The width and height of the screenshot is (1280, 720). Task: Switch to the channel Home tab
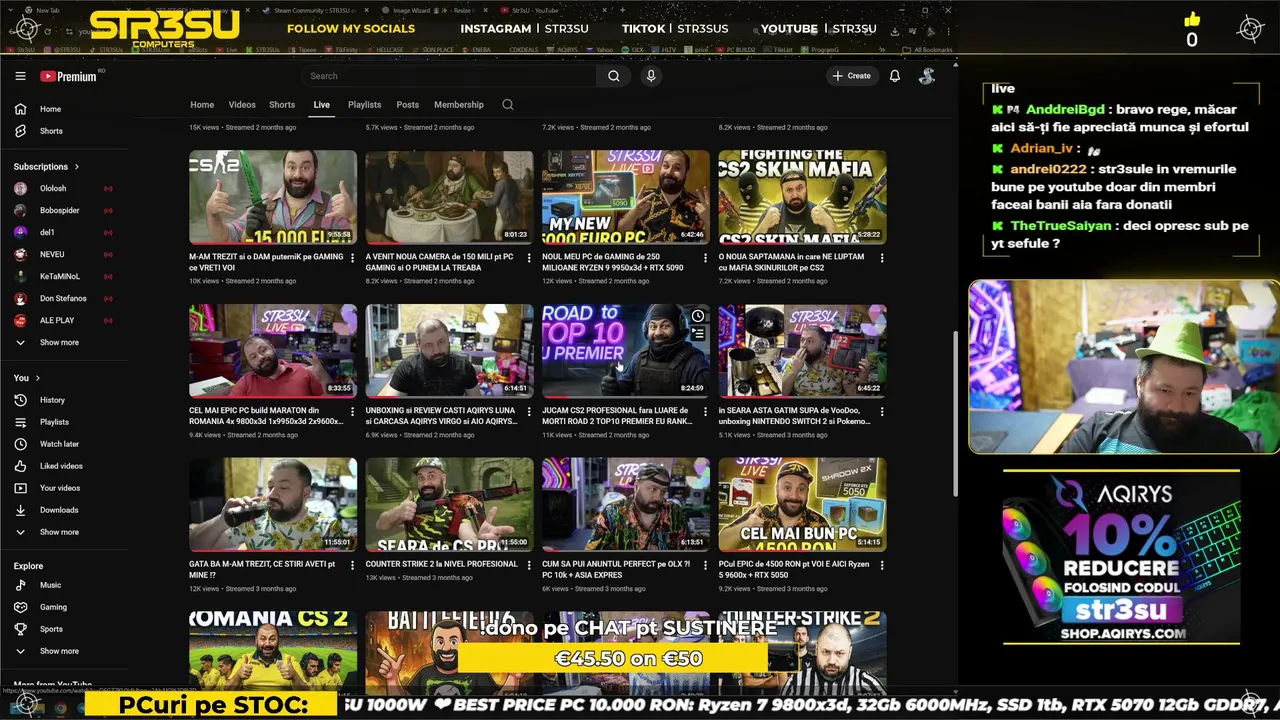(x=202, y=105)
